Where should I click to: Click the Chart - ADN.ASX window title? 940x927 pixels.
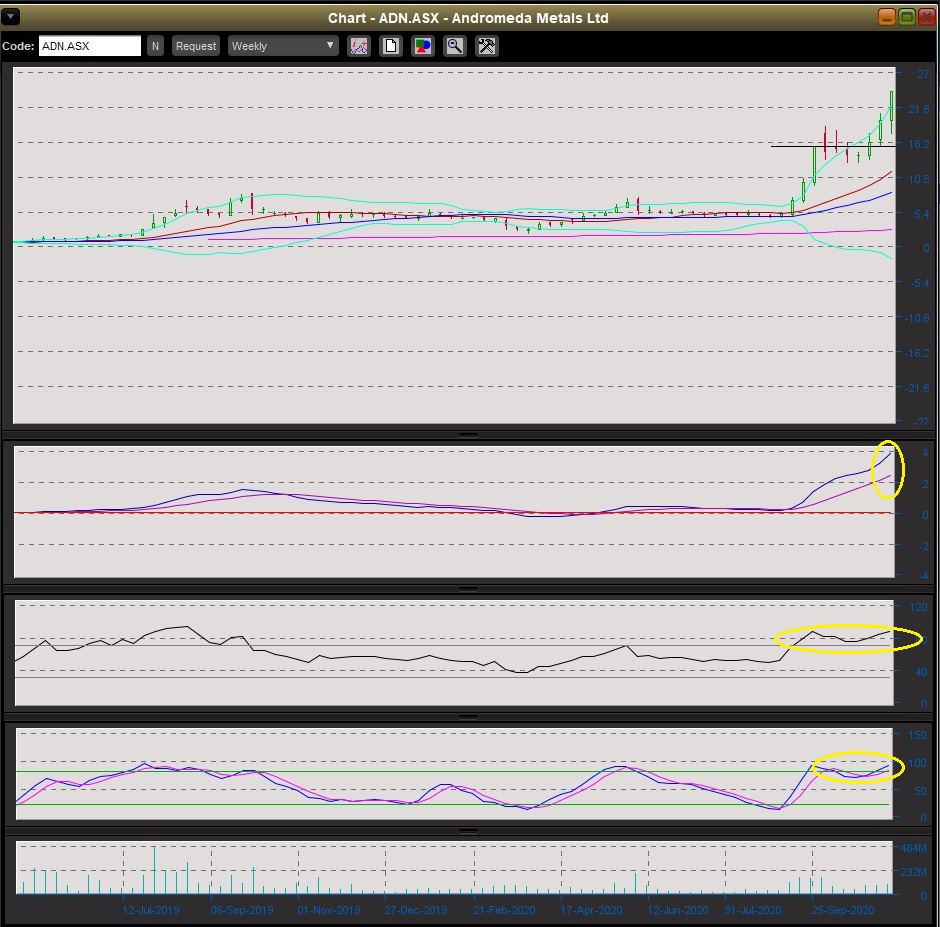468,18
